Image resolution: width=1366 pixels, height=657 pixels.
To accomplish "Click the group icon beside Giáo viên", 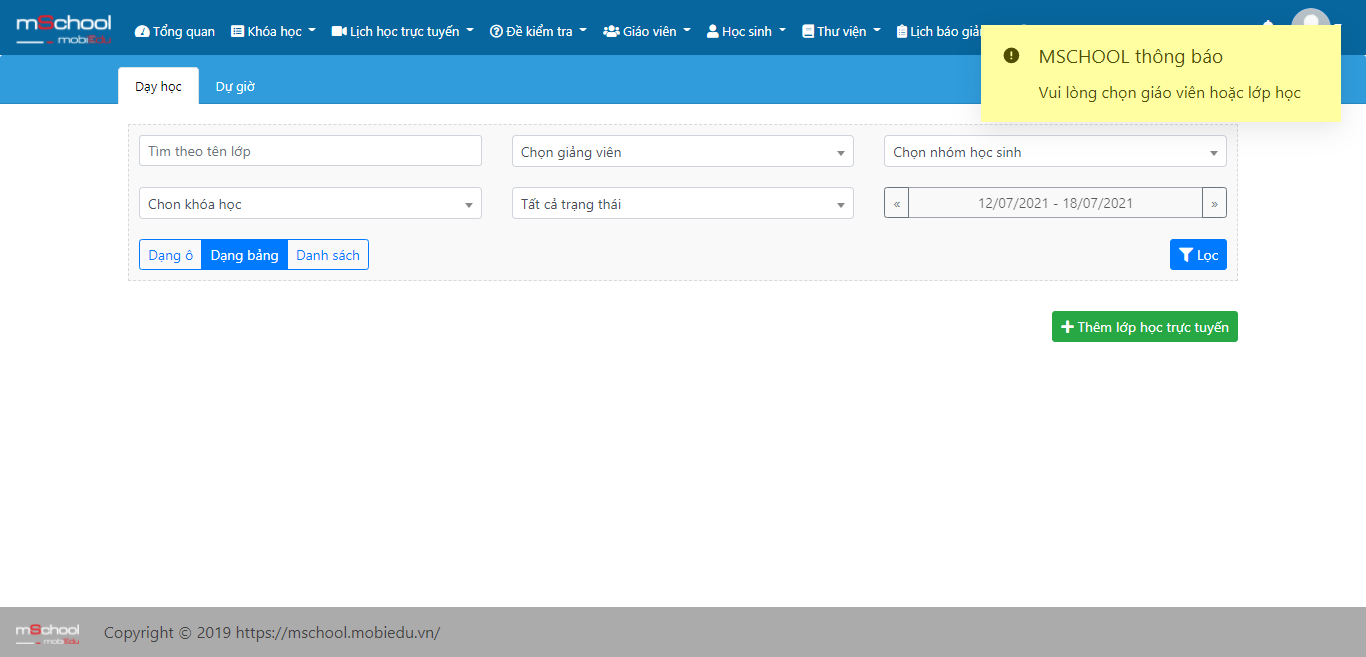I will pyautogui.click(x=611, y=31).
